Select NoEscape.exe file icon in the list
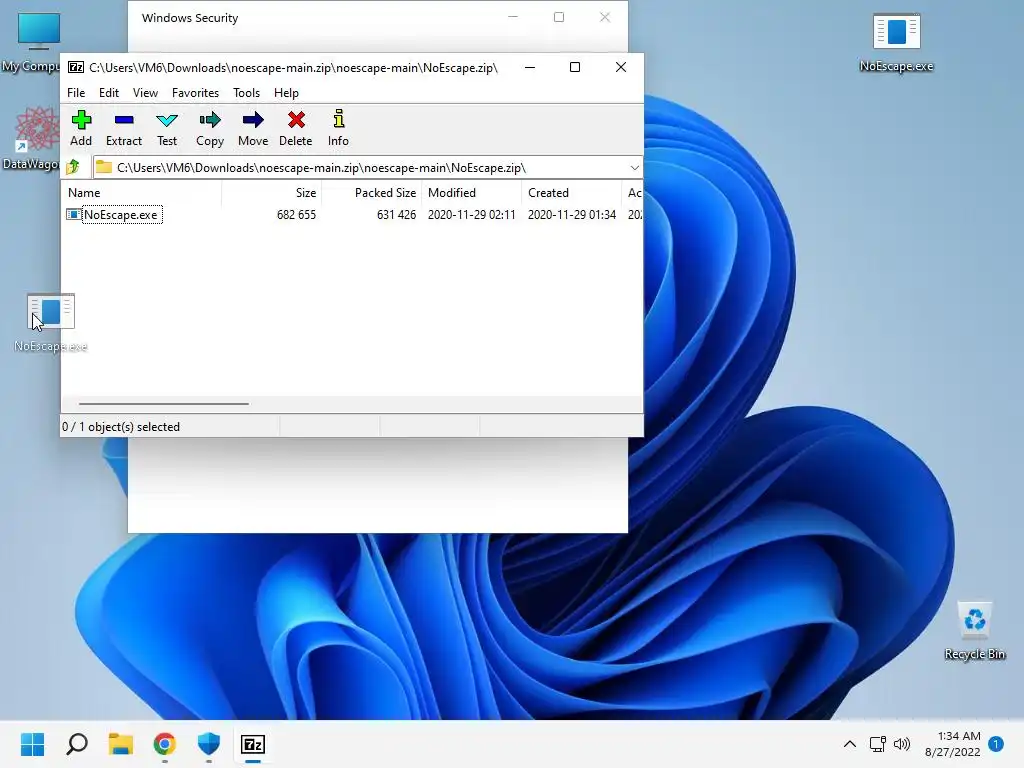The height and width of the screenshot is (768, 1024). (x=73, y=214)
